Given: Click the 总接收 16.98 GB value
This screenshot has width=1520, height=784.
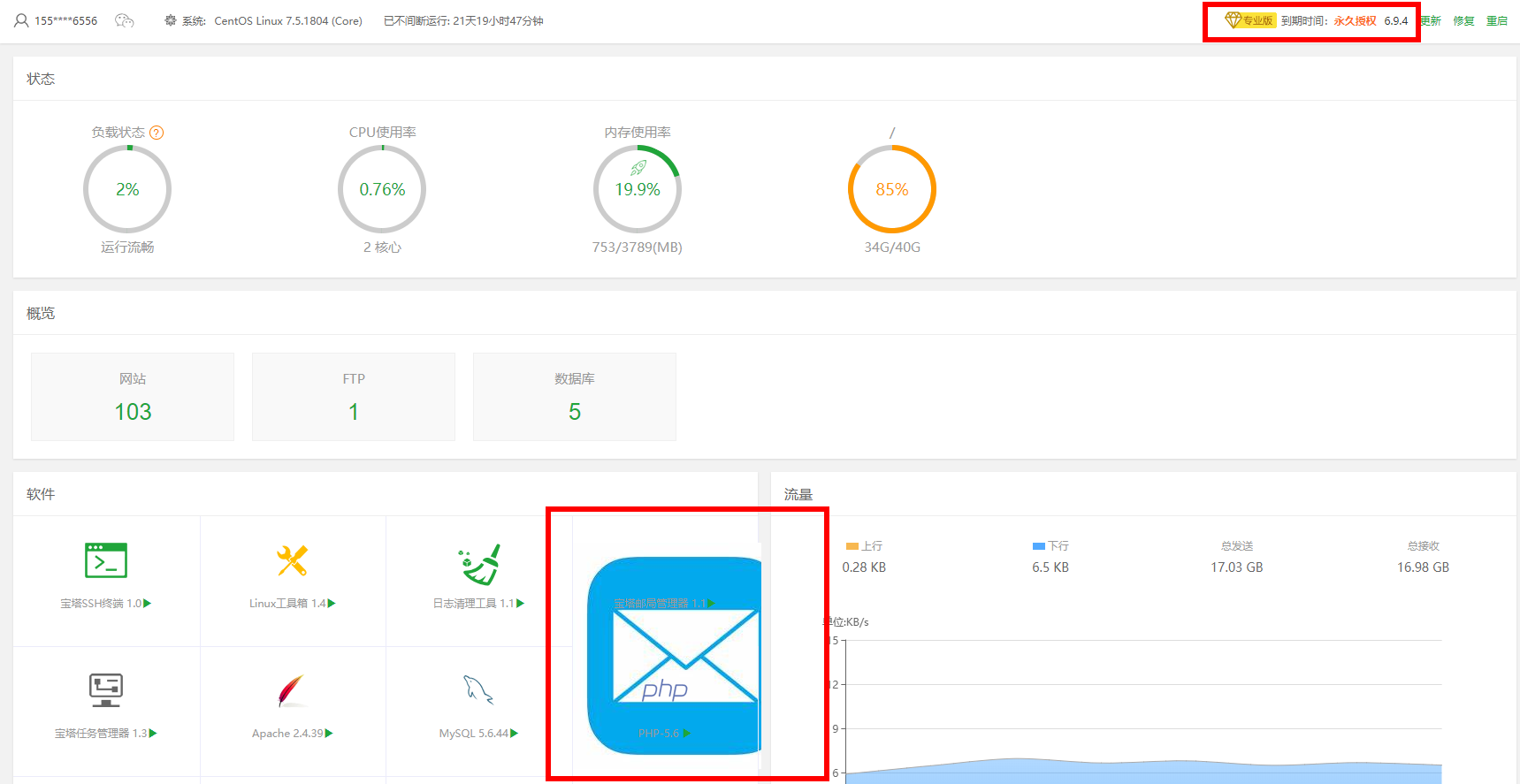Looking at the screenshot, I should coord(1423,567).
